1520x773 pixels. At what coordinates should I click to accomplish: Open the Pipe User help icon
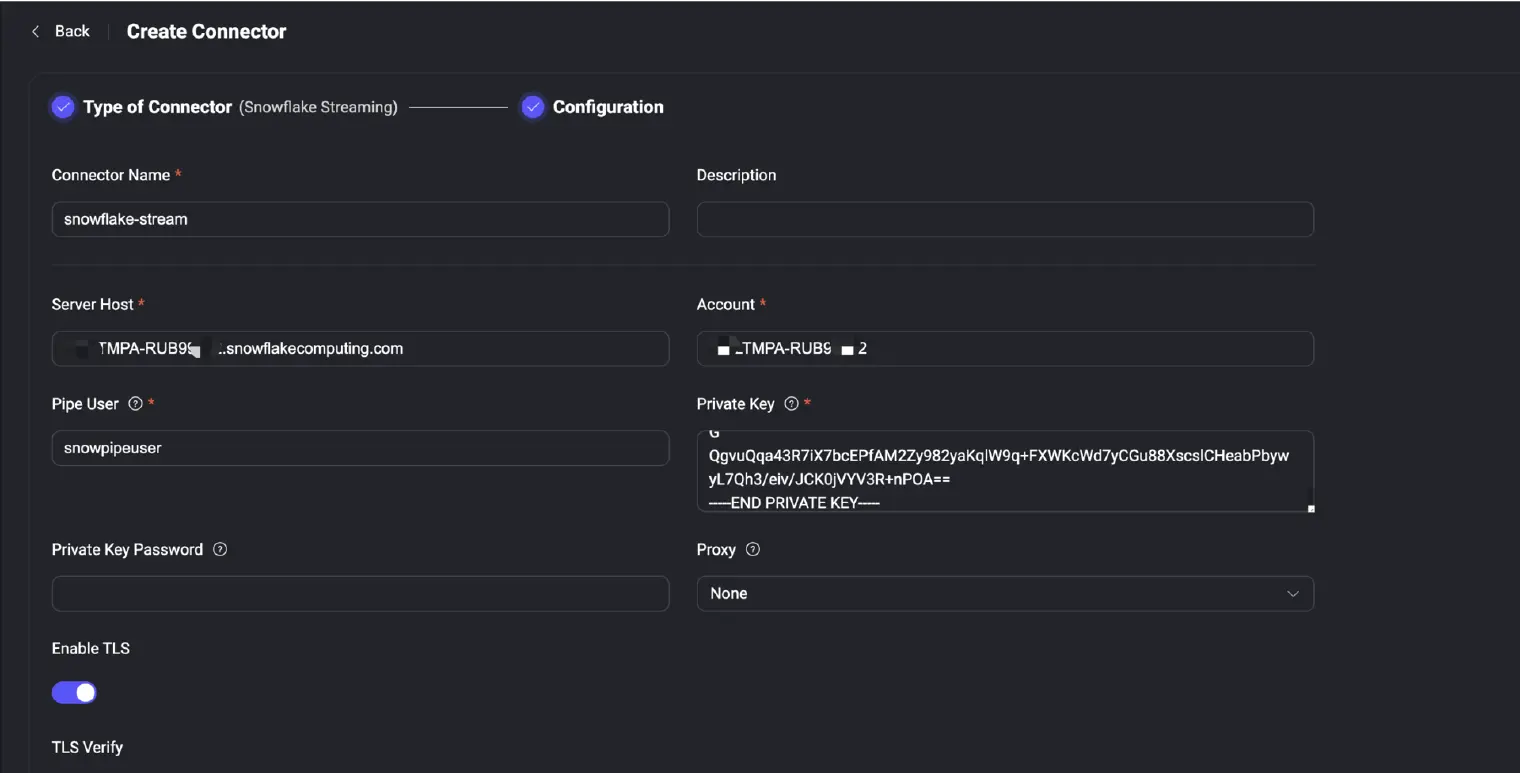click(x=137, y=404)
